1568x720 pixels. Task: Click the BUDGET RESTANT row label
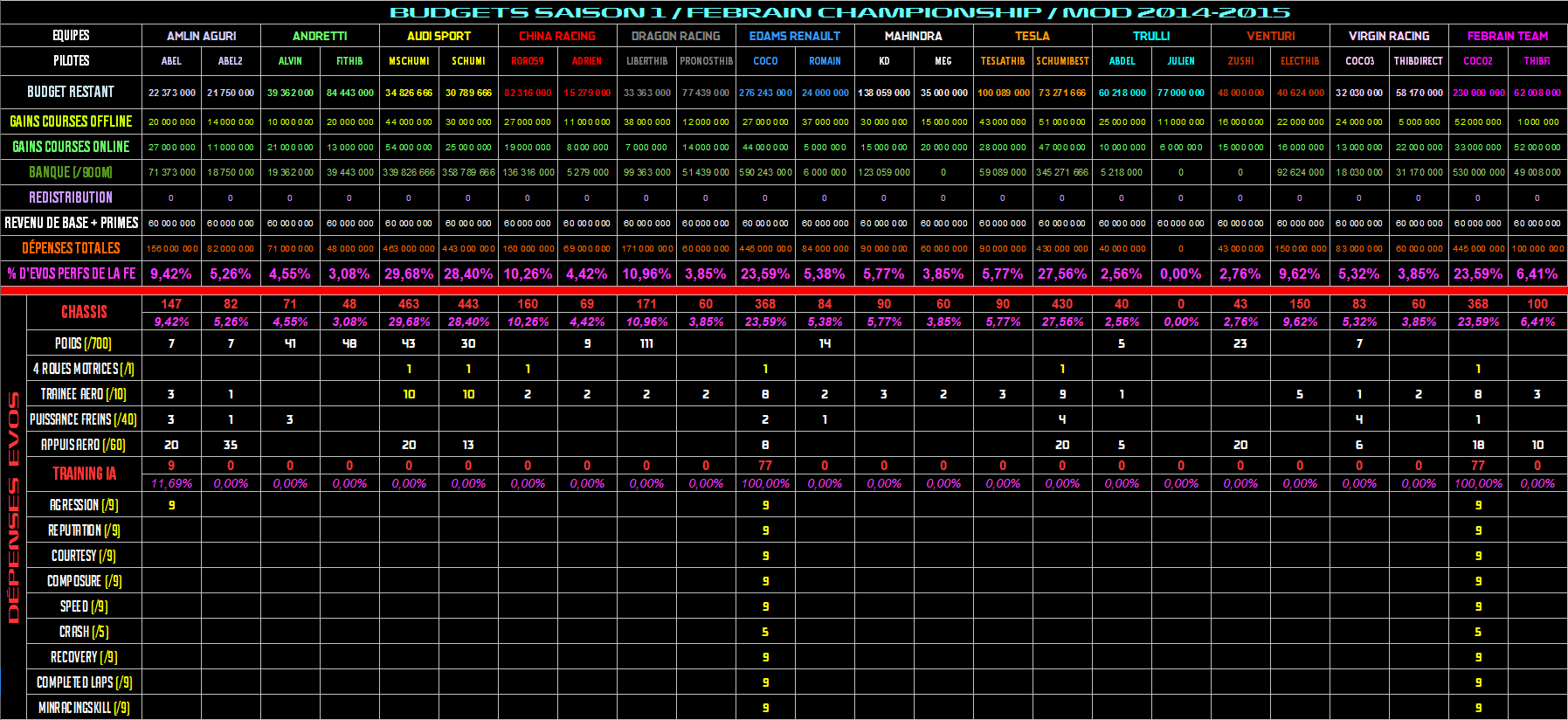[x=71, y=92]
